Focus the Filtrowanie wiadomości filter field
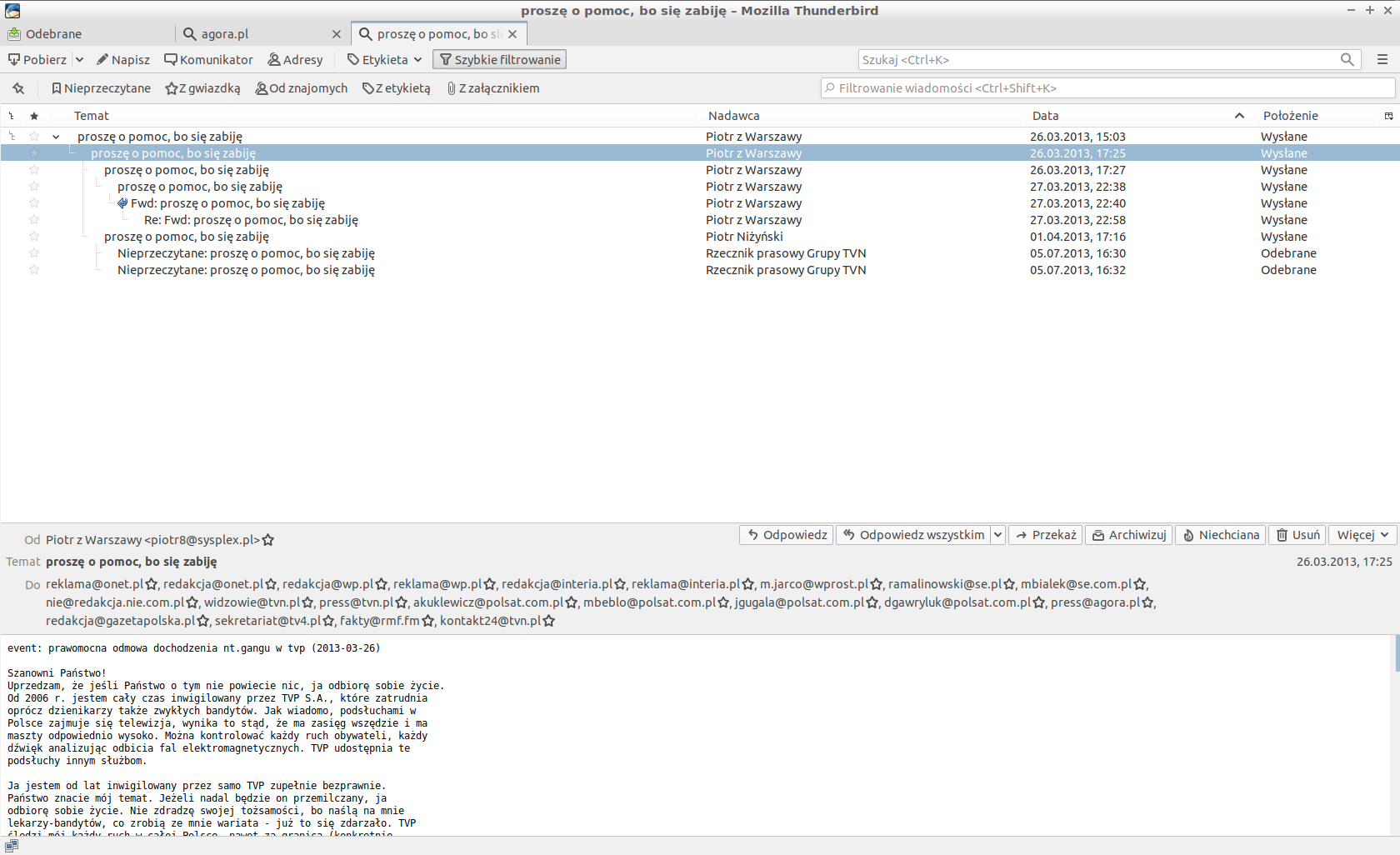 point(1107,88)
